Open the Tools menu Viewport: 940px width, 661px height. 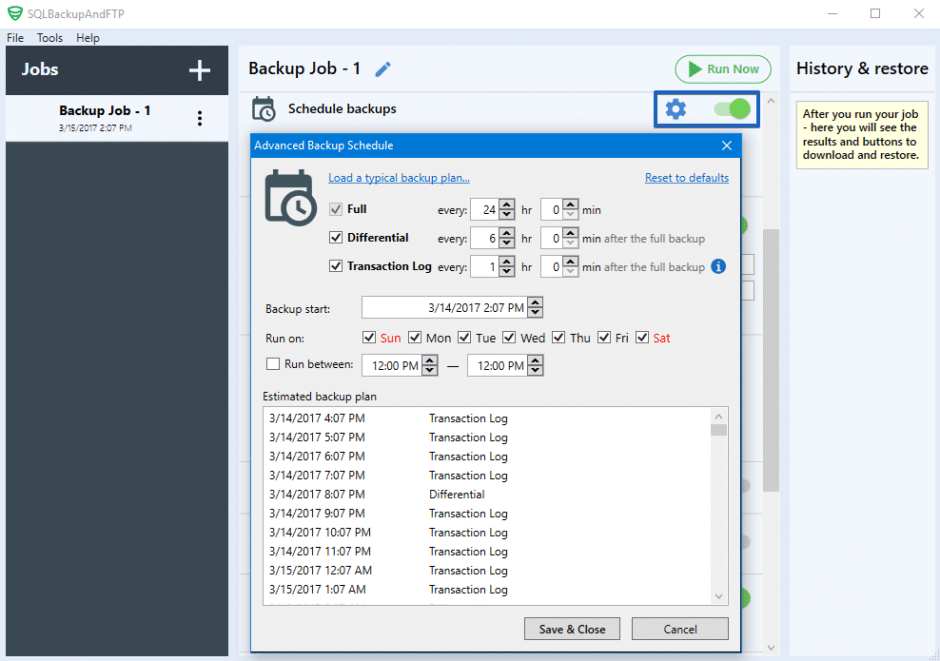(50, 38)
